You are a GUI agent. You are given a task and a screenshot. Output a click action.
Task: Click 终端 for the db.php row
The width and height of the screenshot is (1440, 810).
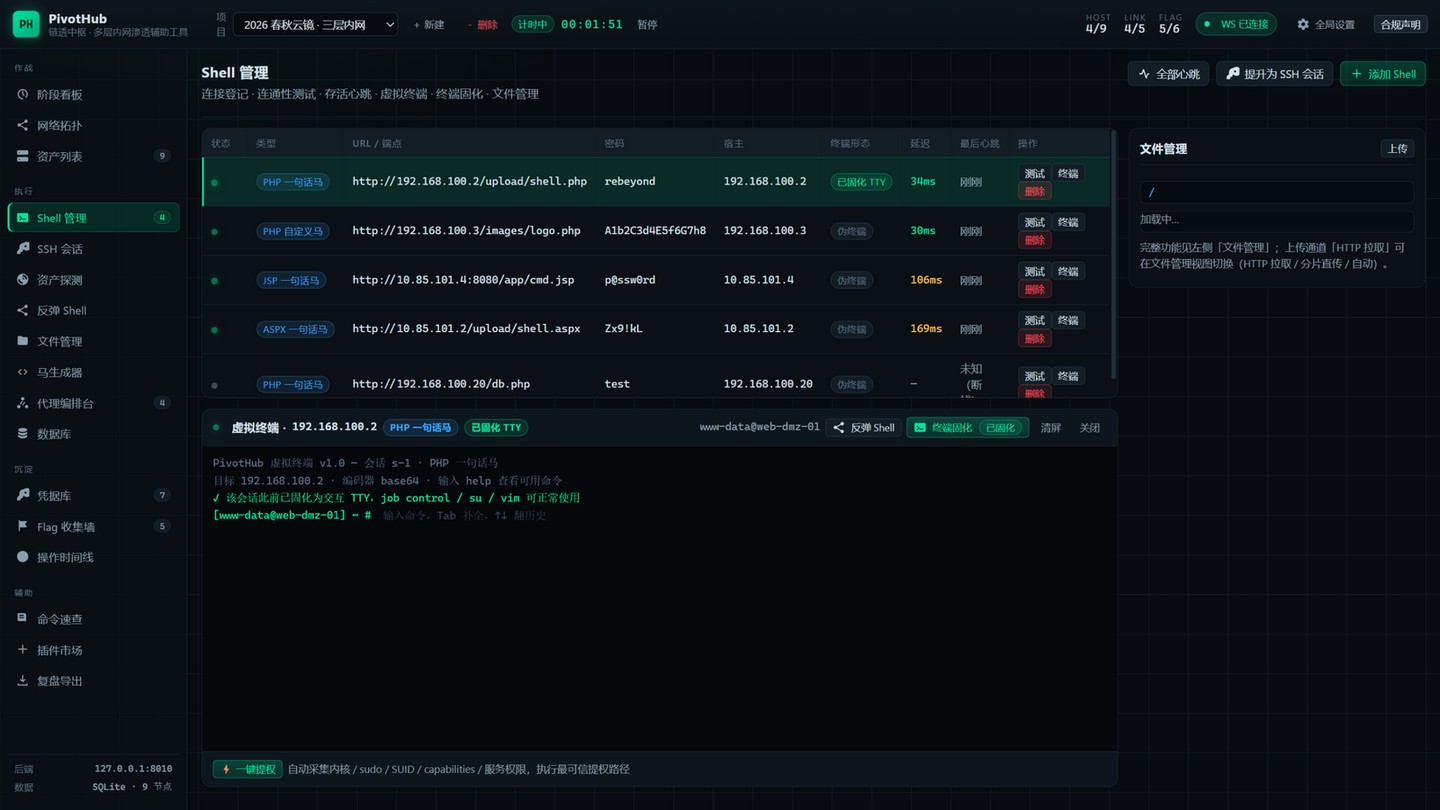pos(1068,376)
